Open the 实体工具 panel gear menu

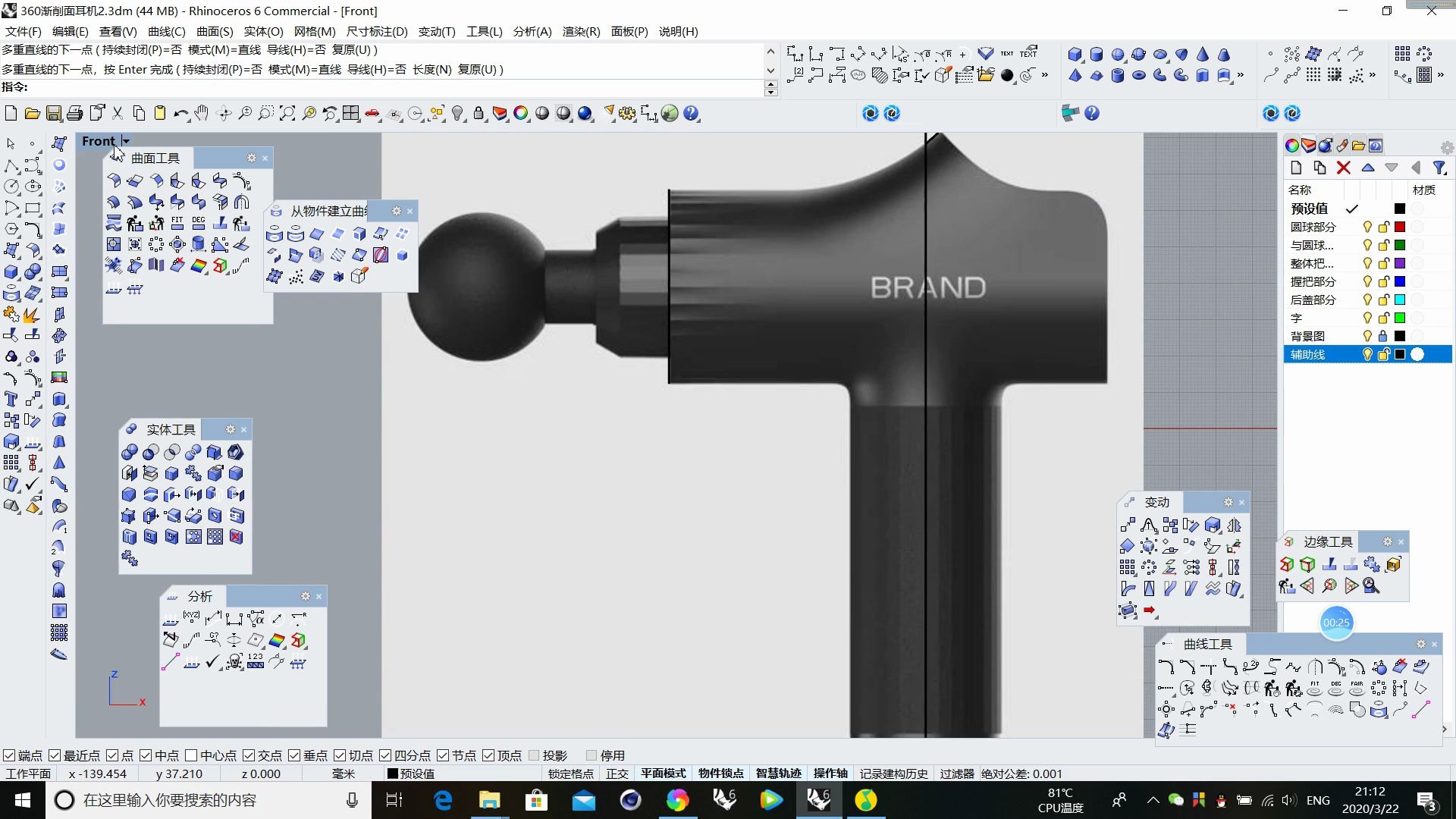(231, 429)
